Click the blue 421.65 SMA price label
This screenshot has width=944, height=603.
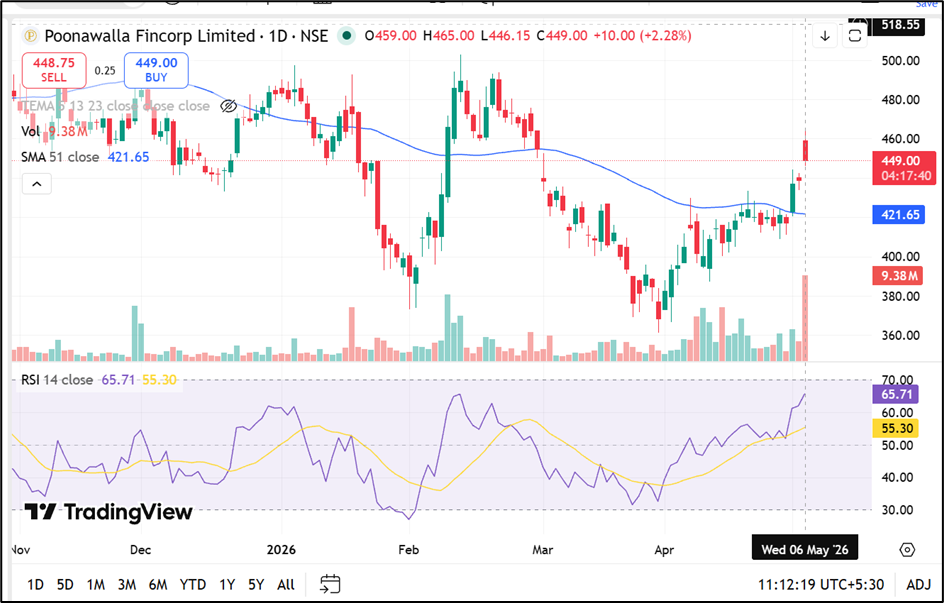tap(900, 215)
